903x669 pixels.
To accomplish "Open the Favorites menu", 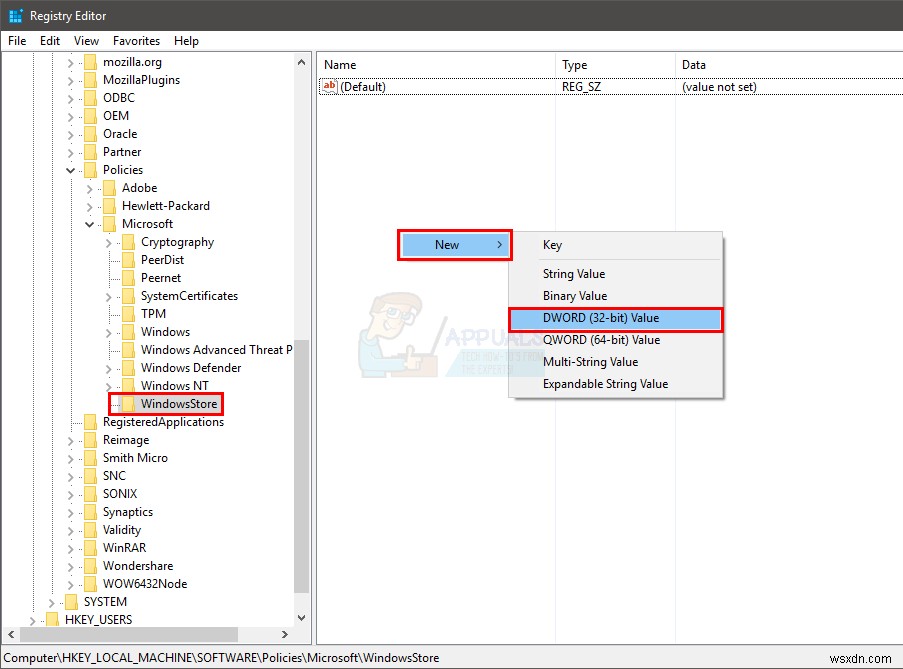I will tap(136, 41).
